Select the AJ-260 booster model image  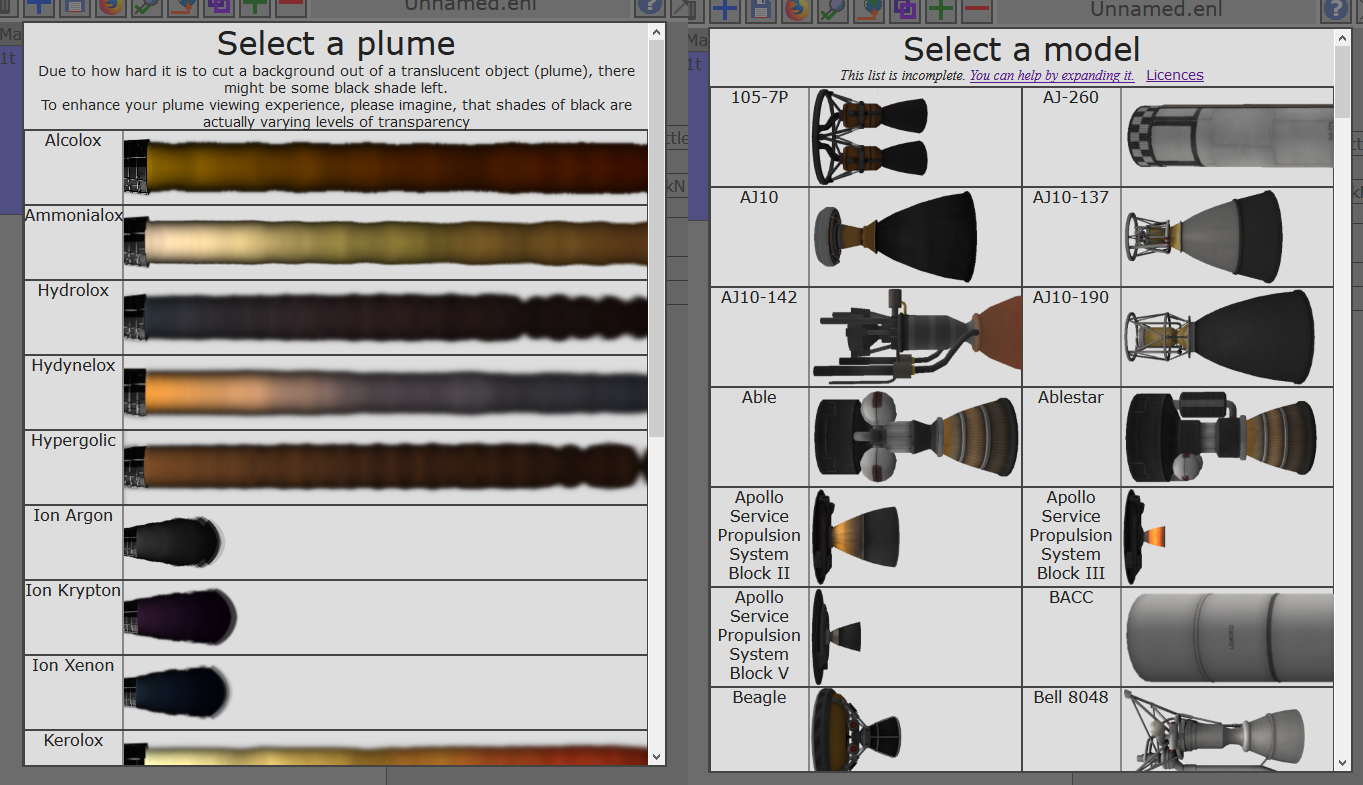pyautogui.click(x=1229, y=137)
